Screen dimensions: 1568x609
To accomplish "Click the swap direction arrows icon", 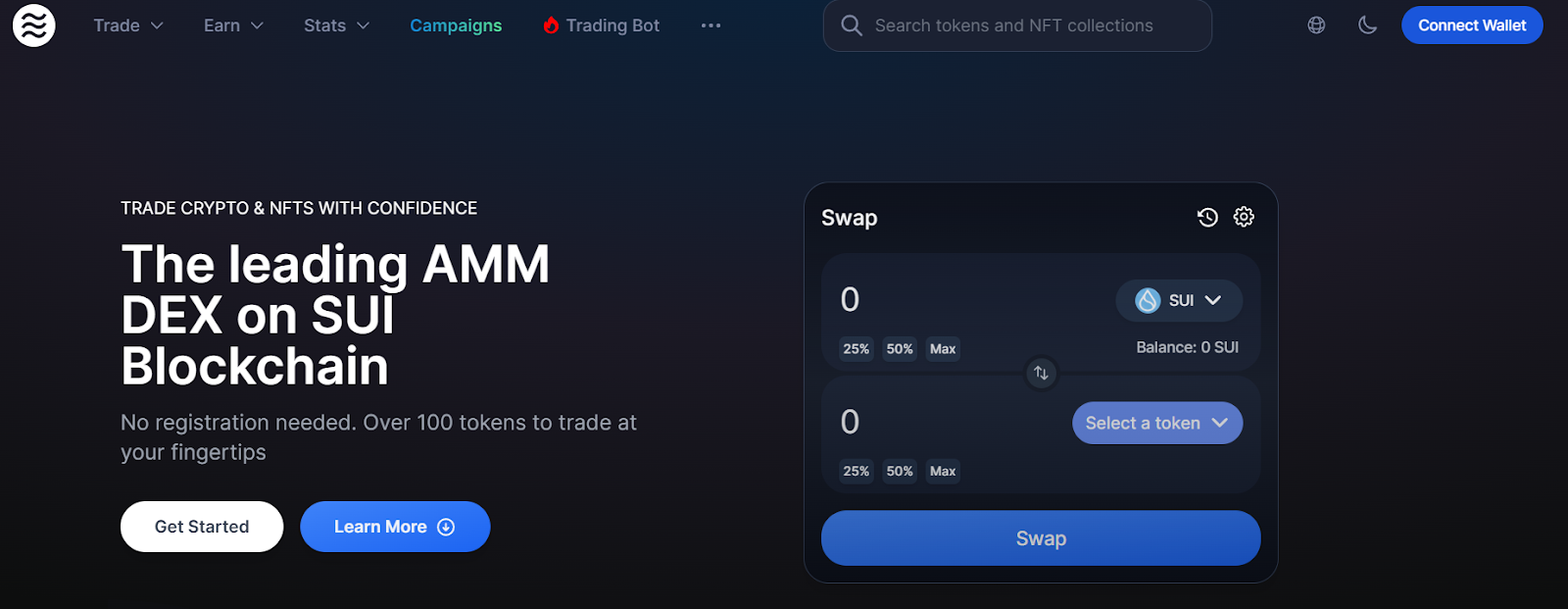I will pyautogui.click(x=1041, y=373).
